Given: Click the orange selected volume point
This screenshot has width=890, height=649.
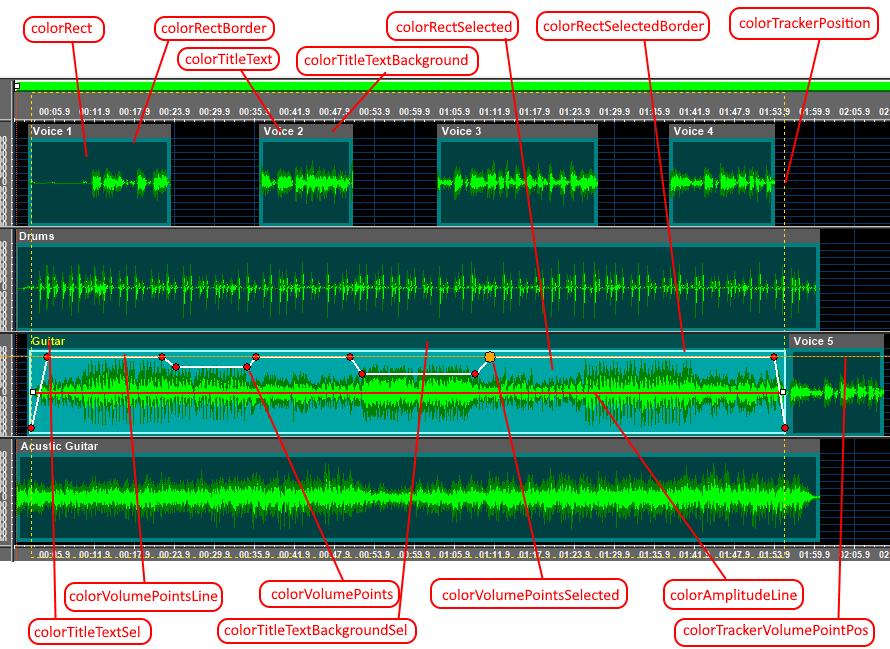Looking at the screenshot, I should 490,357.
